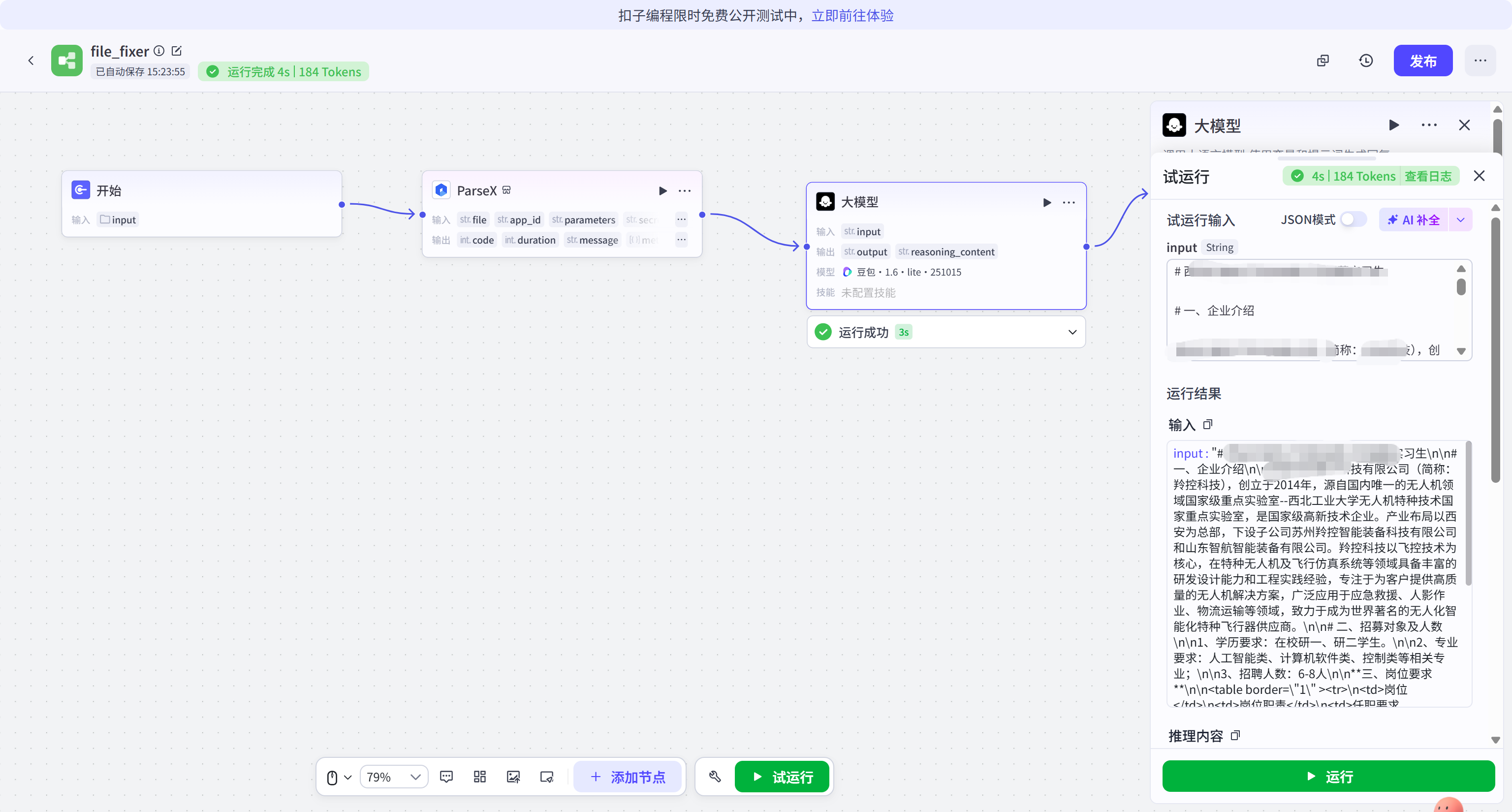Click the wrench debug icon beside 试运行
Image resolution: width=1512 pixels, height=812 pixels.
pos(715,777)
